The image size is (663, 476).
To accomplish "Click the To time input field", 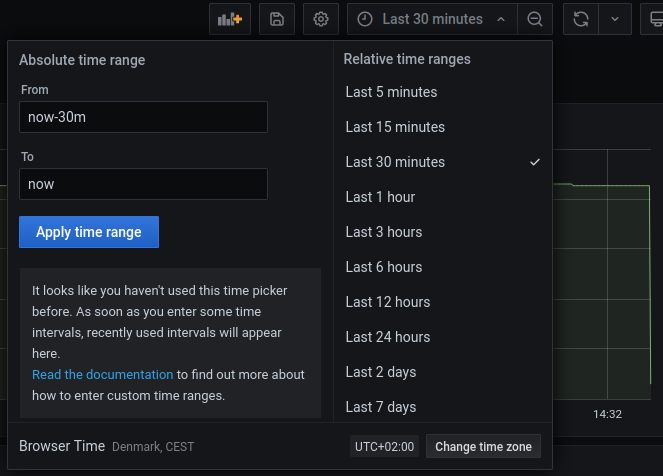I will [x=143, y=184].
